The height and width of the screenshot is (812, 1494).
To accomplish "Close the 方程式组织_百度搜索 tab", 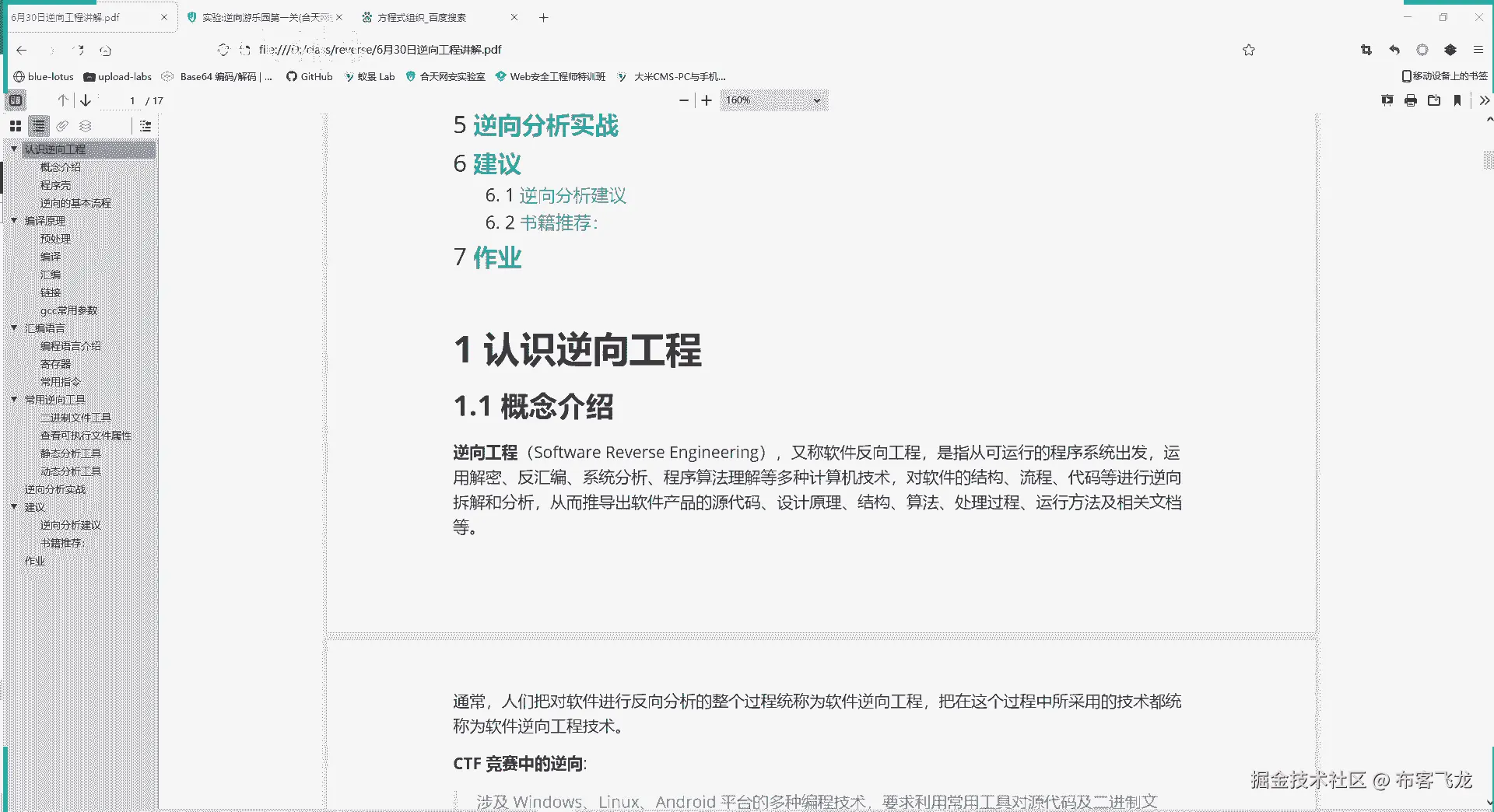I will pos(514,17).
